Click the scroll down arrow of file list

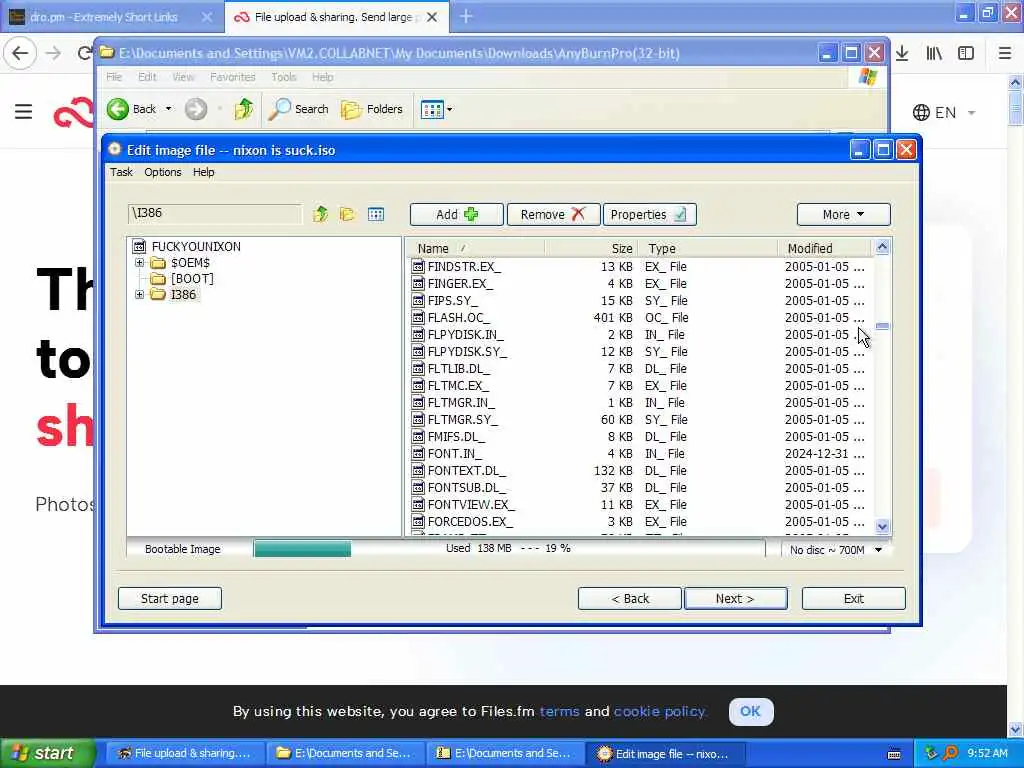click(882, 526)
